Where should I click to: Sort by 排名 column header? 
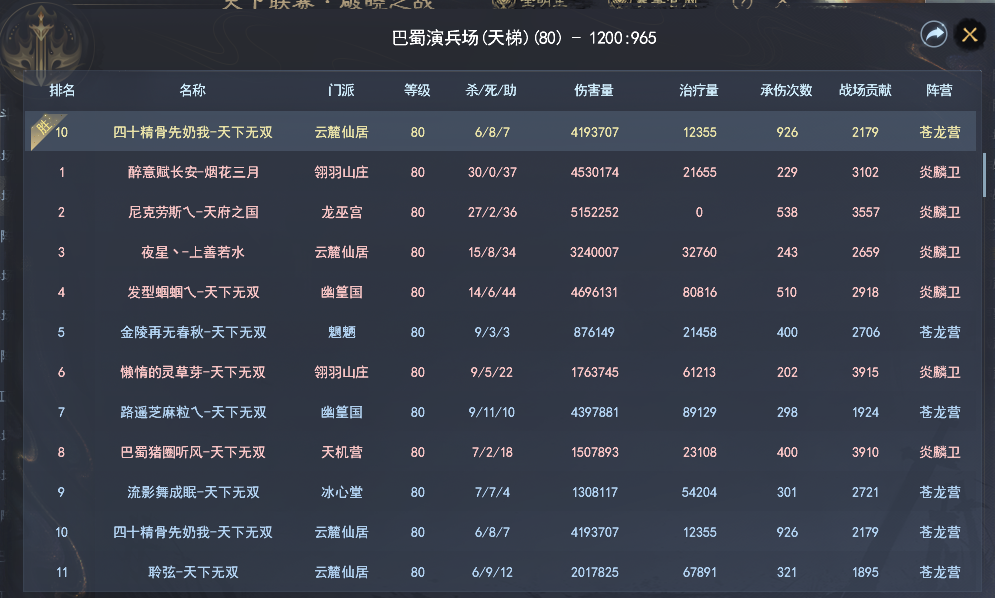[x=62, y=90]
